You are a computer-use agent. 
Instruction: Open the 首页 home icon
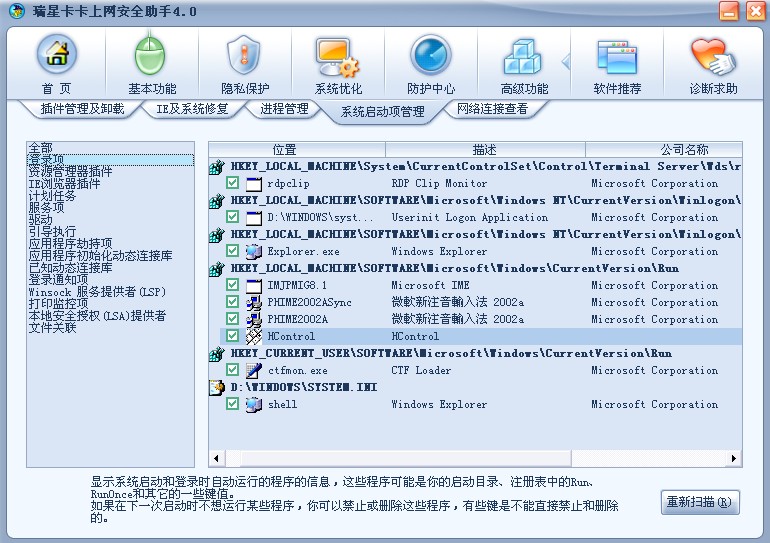pyautogui.click(x=57, y=54)
